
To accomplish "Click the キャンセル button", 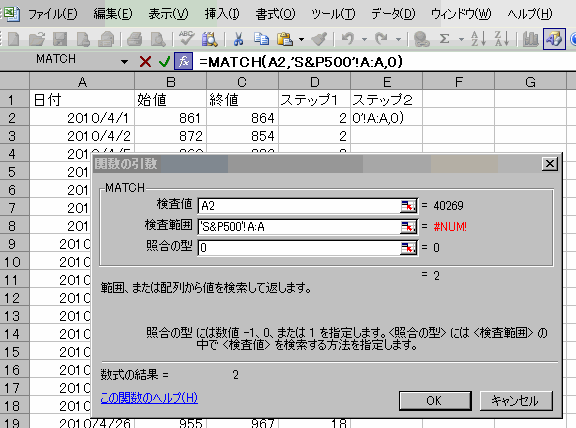I will [x=516, y=400].
